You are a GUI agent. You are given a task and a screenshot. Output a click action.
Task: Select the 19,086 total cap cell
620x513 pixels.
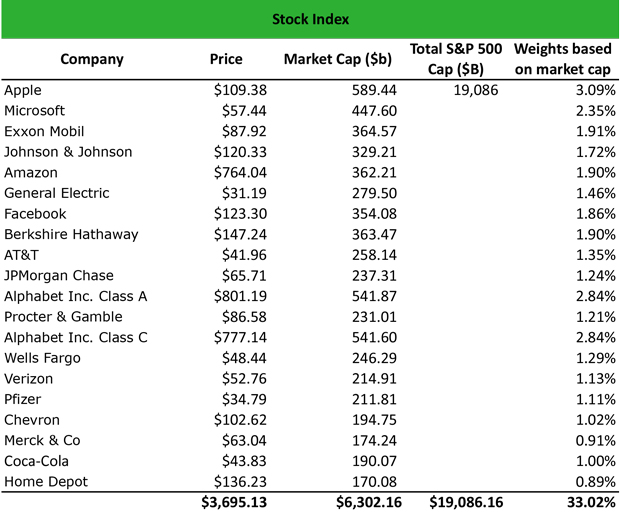pos(474,90)
